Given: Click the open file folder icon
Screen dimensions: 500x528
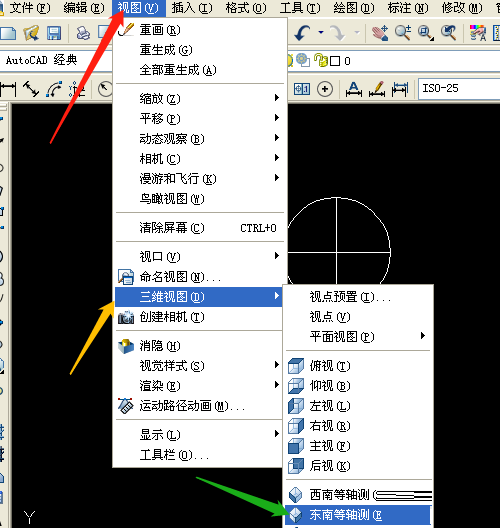Looking at the screenshot, I should pos(32,33).
